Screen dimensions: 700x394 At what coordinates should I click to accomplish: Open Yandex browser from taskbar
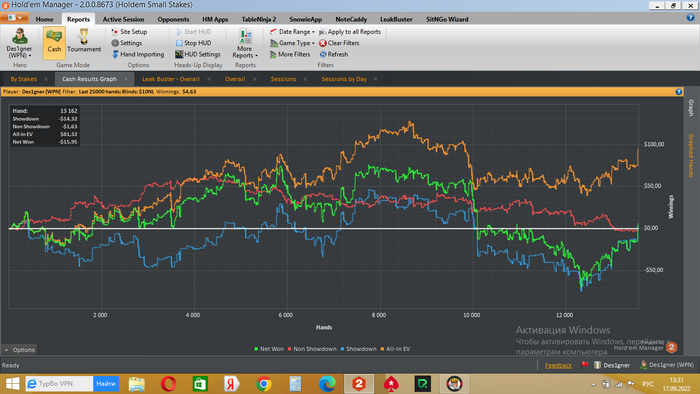point(232,384)
